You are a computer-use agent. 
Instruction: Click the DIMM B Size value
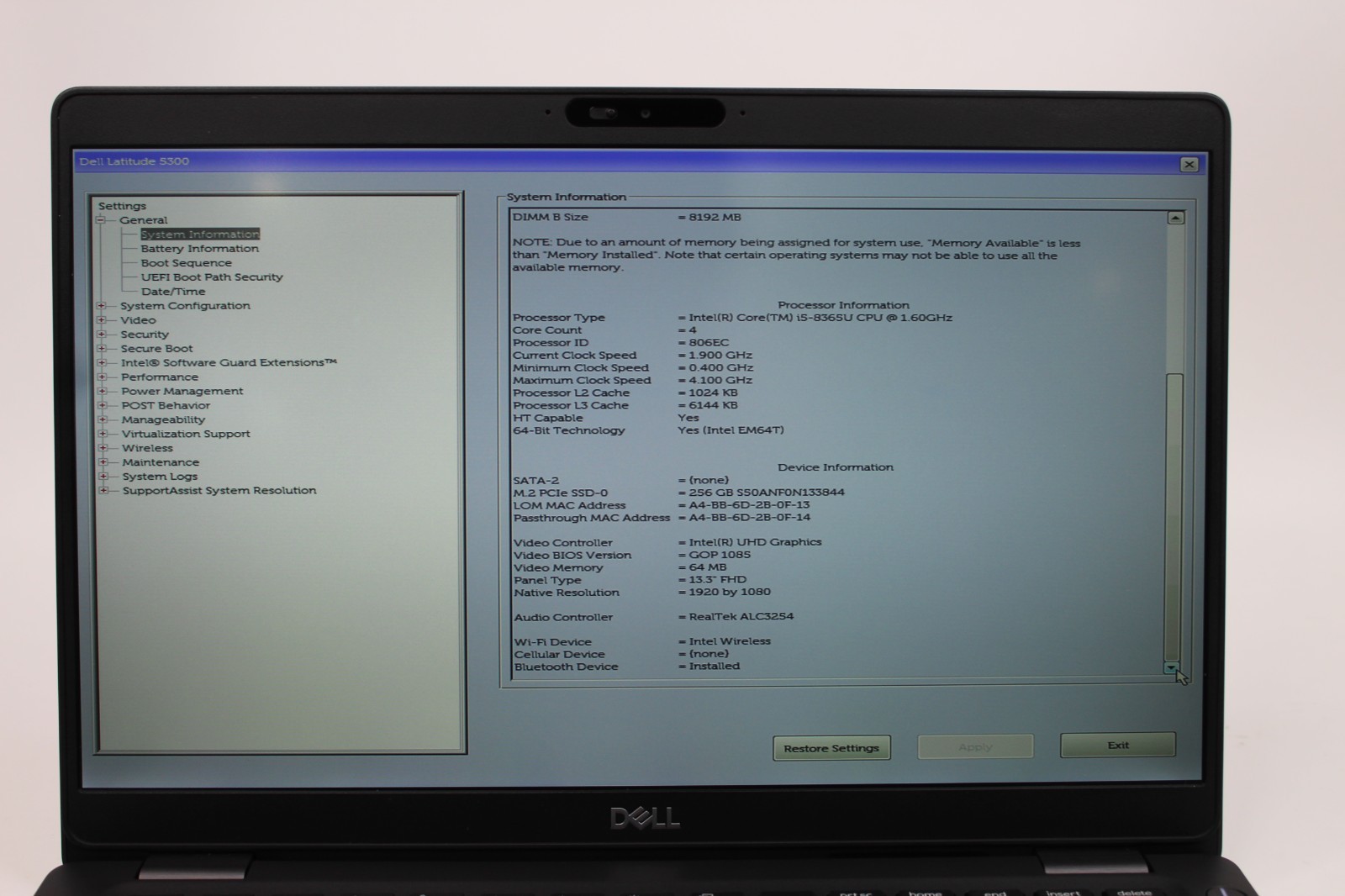715,217
